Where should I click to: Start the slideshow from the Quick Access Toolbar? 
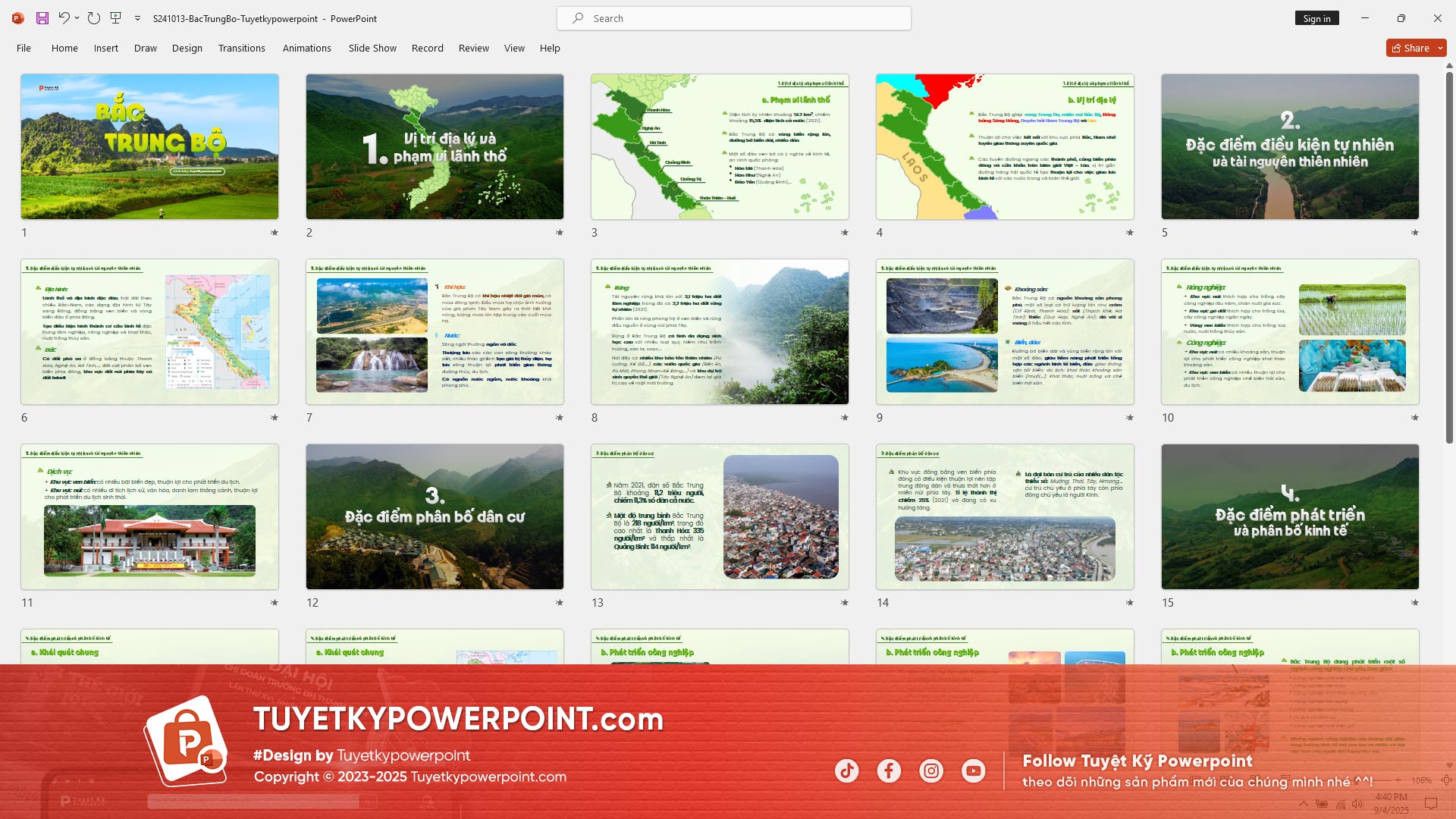[x=115, y=17]
